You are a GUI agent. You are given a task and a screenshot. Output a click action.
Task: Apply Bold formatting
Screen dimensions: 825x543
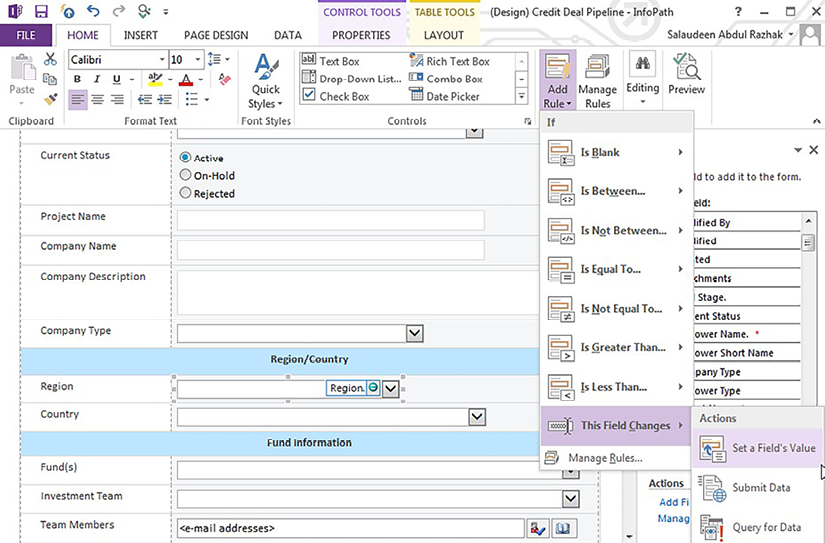[x=77, y=79]
